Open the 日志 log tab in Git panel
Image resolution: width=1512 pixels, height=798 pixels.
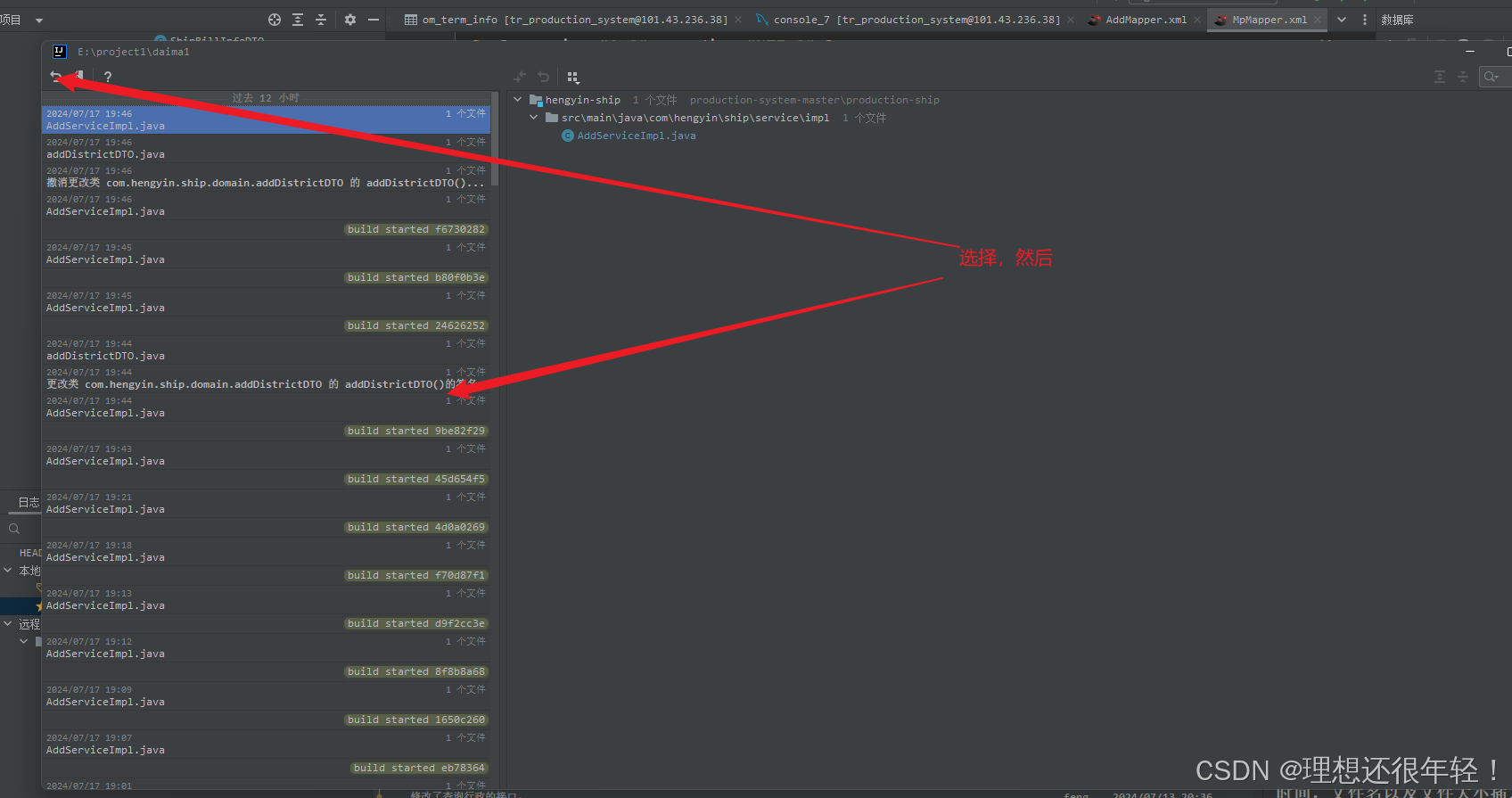tap(29, 502)
